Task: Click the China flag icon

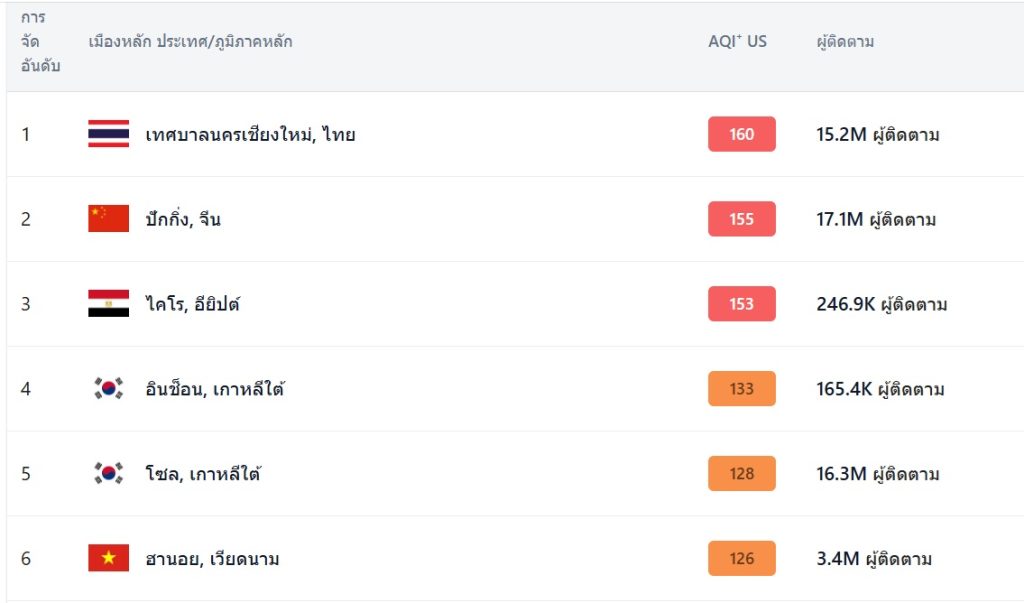Action: point(108,219)
